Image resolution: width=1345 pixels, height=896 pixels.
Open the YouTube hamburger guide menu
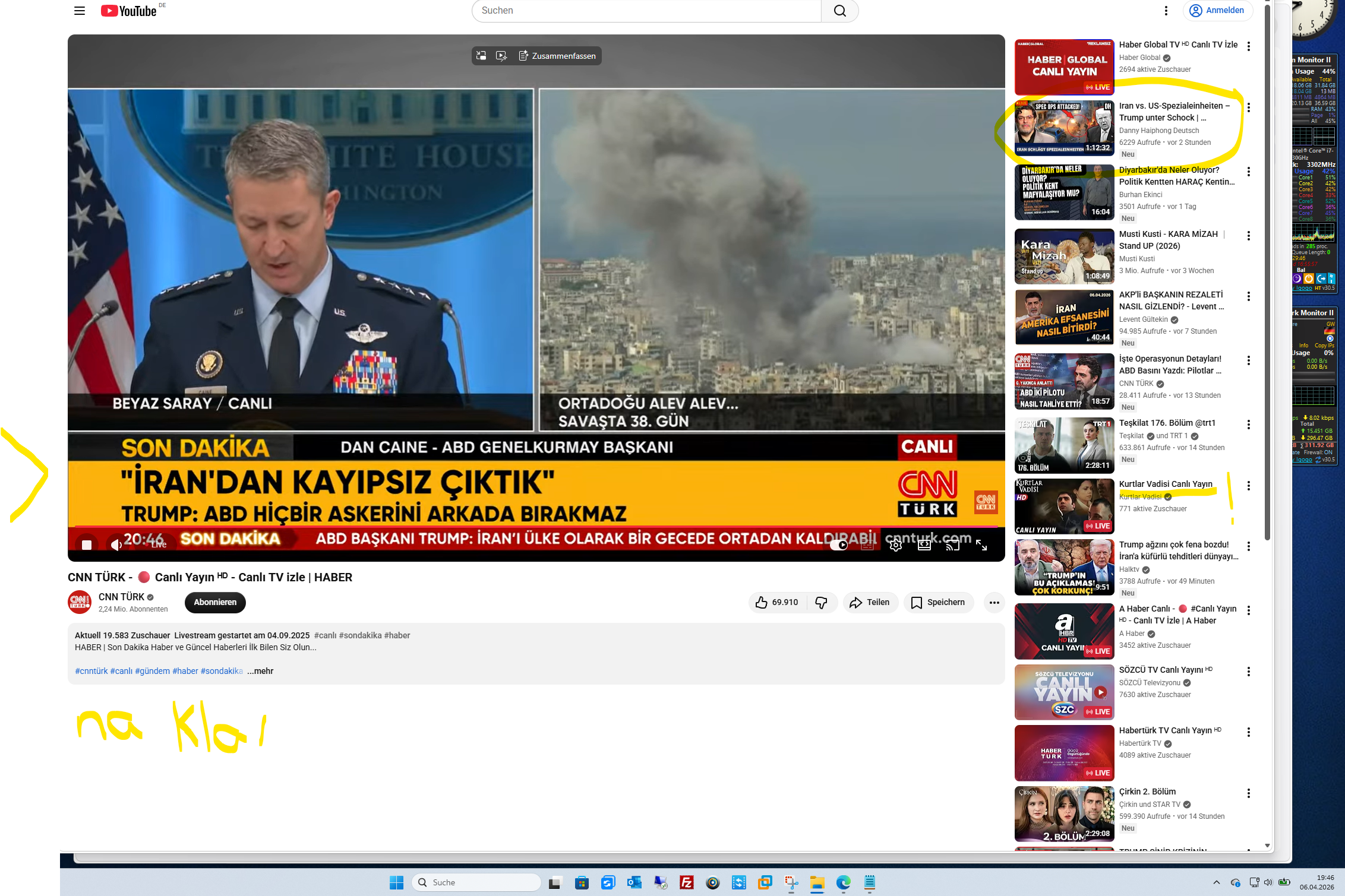(80, 11)
